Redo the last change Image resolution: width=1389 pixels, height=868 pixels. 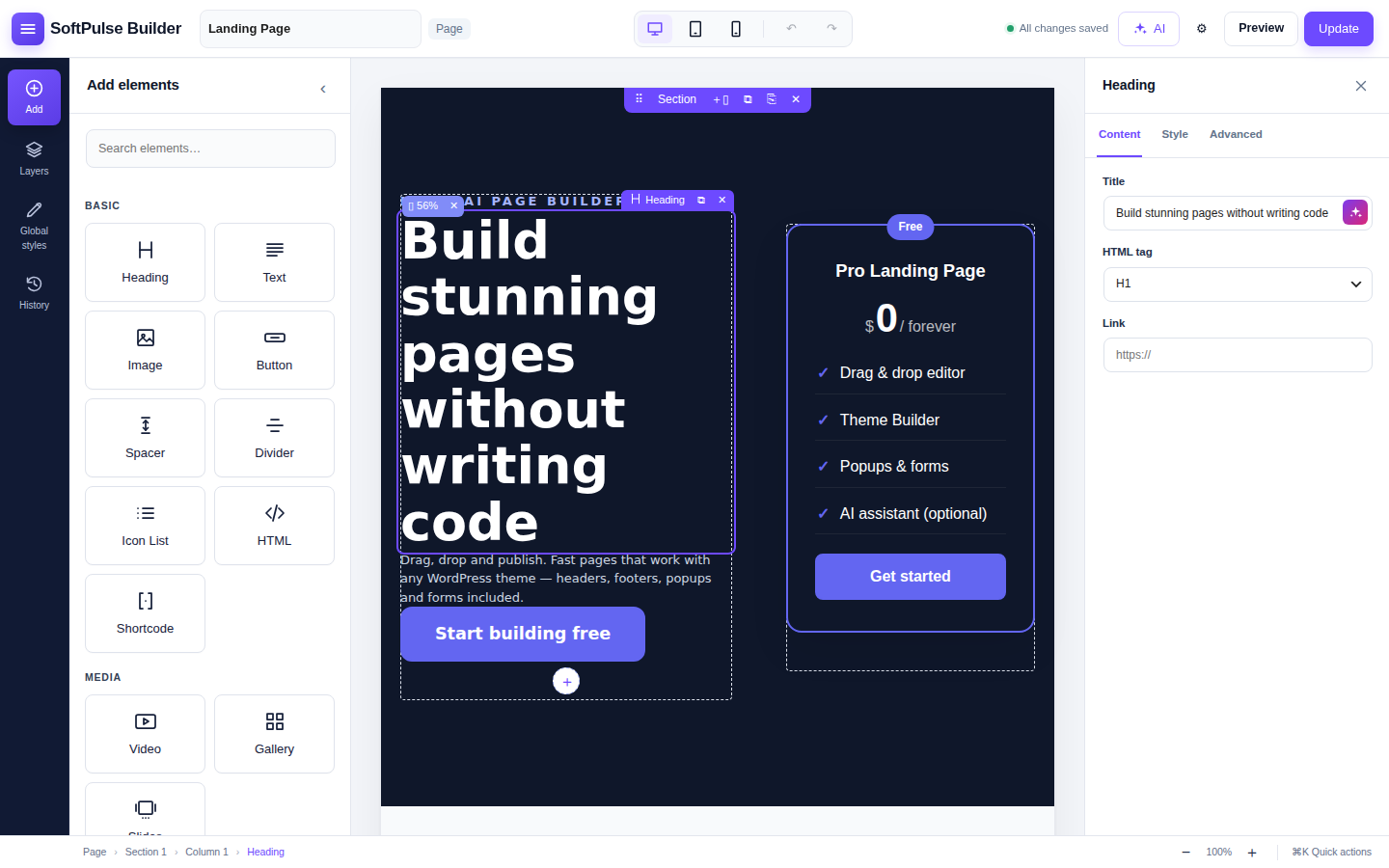(x=831, y=29)
